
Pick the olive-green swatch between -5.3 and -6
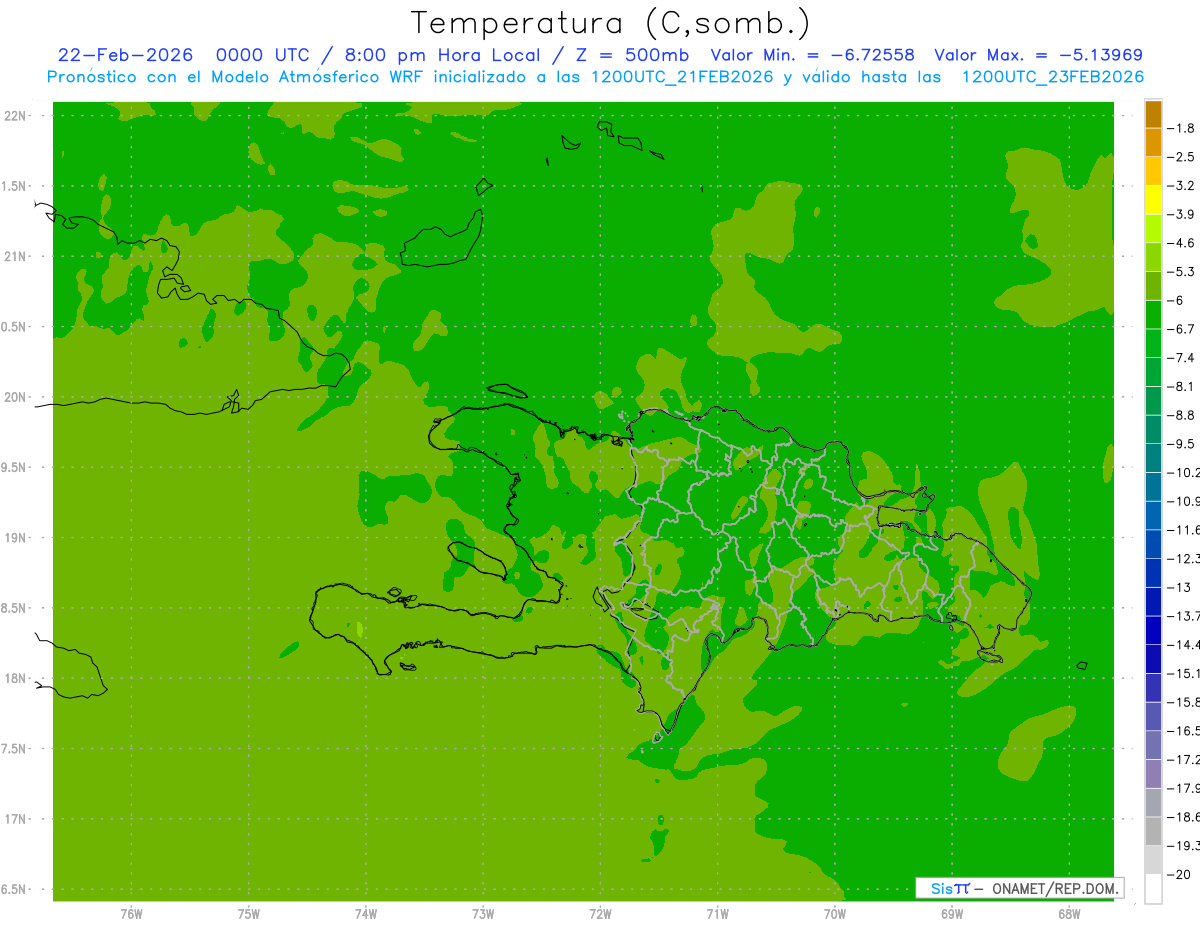[x=1153, y=286]
